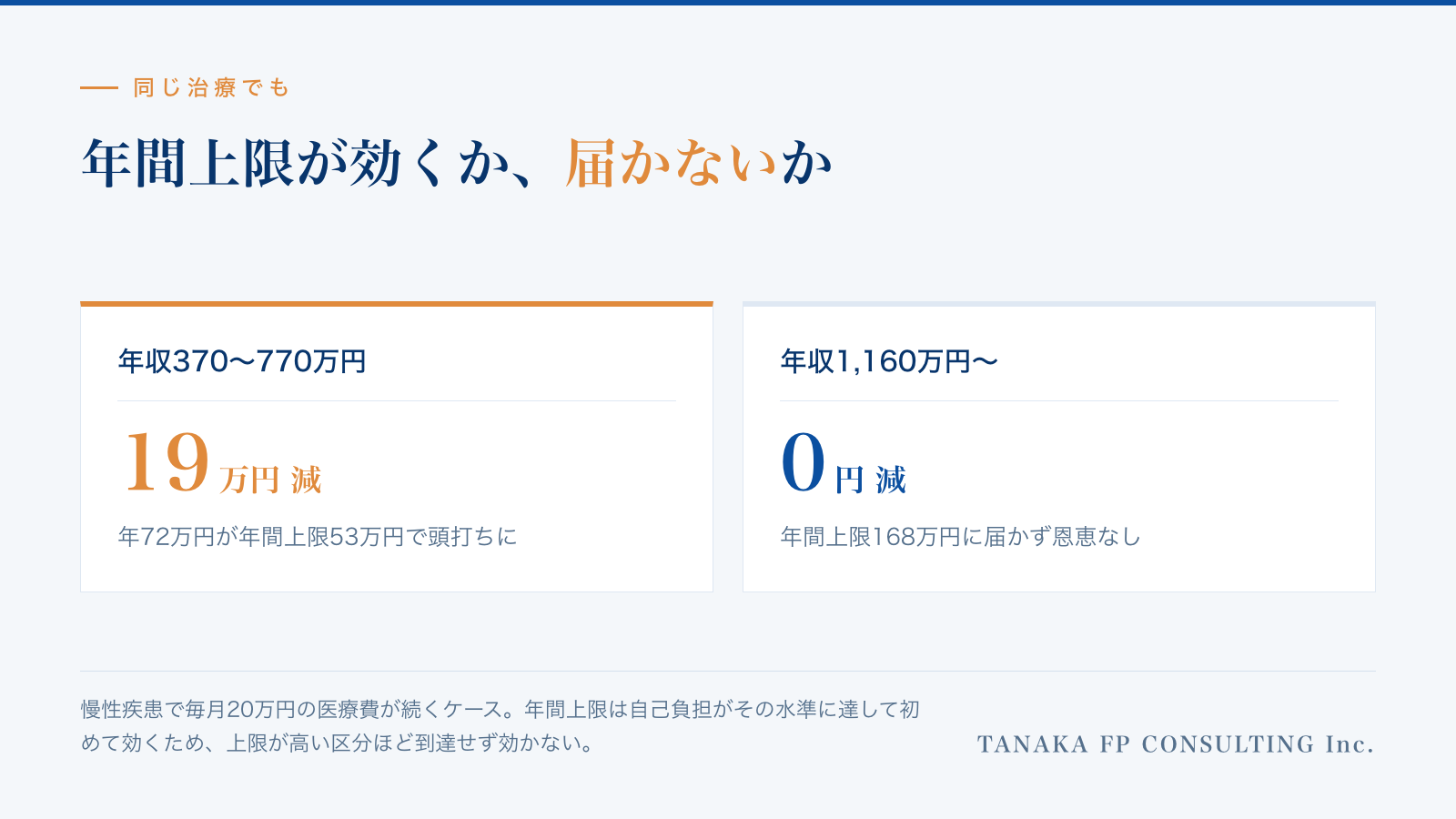Click the orange top border of left card
The width and height of the screenshot is (1456, 819).
(397, 304)
